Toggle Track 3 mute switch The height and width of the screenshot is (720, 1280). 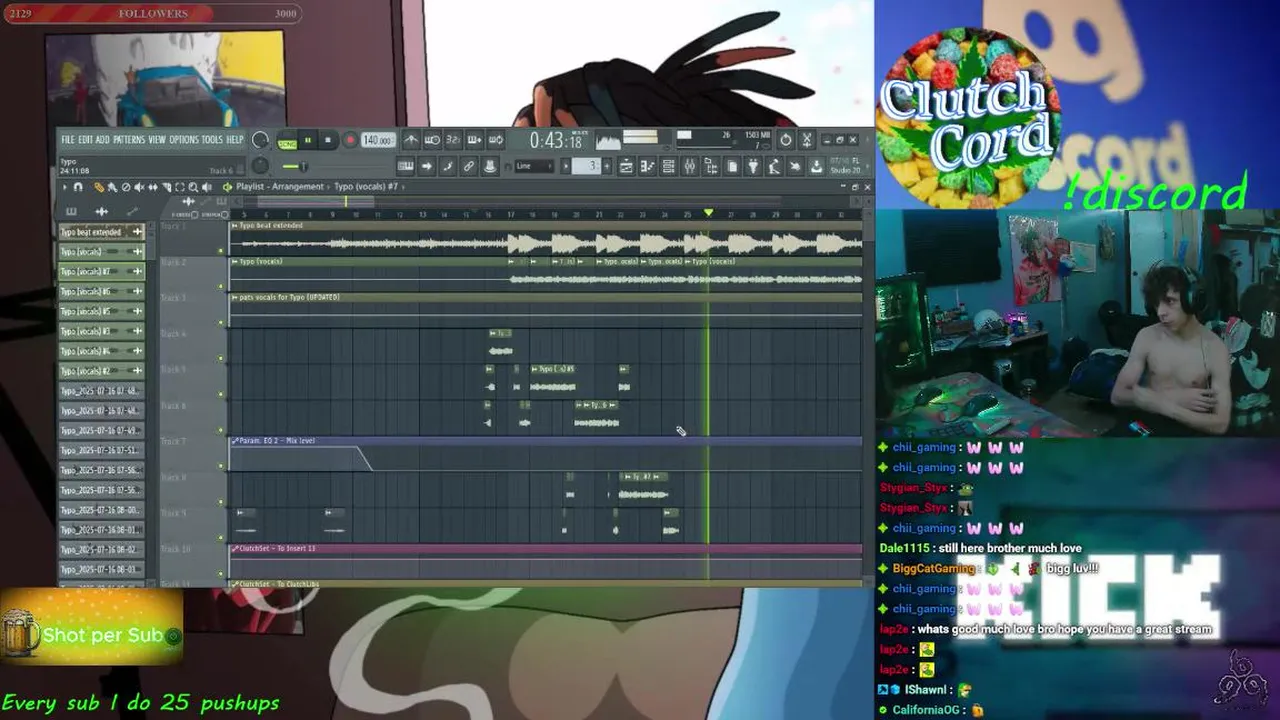221,322
